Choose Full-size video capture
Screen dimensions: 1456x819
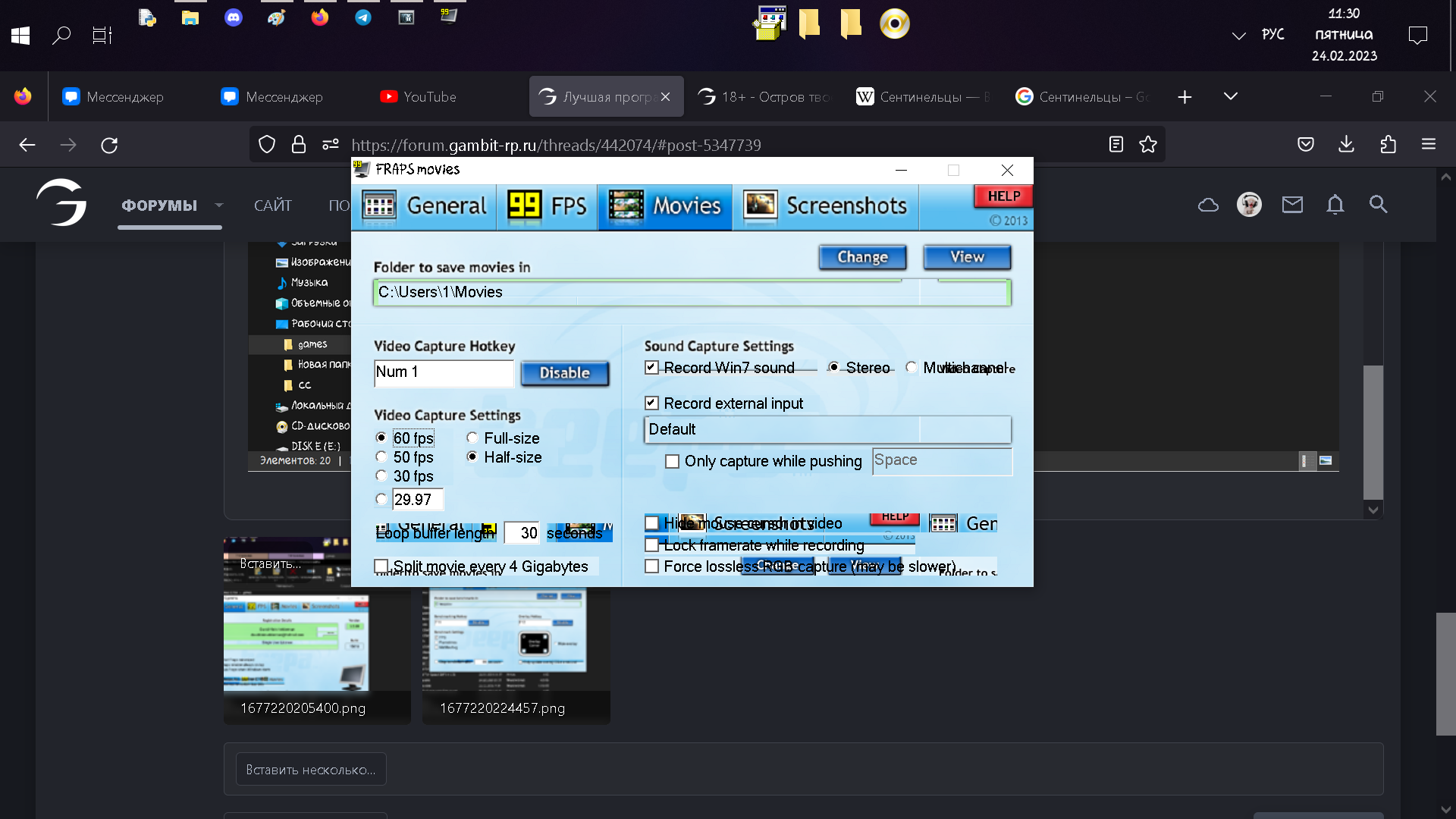(x=472, y=438)
